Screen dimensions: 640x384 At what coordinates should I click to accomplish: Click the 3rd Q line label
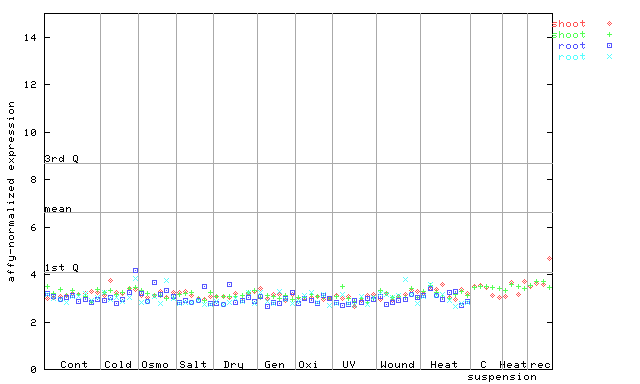pyautogui.click(x=61, y=158)
